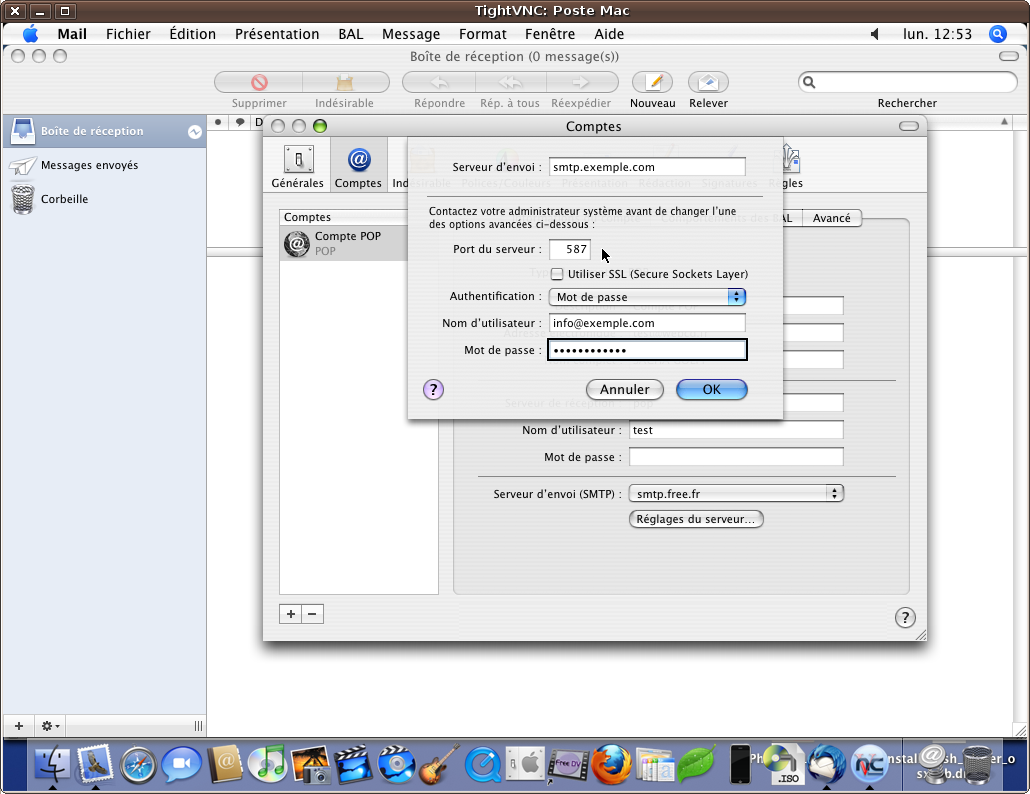Launch iMovie from the dock

(x=353, y=764)
